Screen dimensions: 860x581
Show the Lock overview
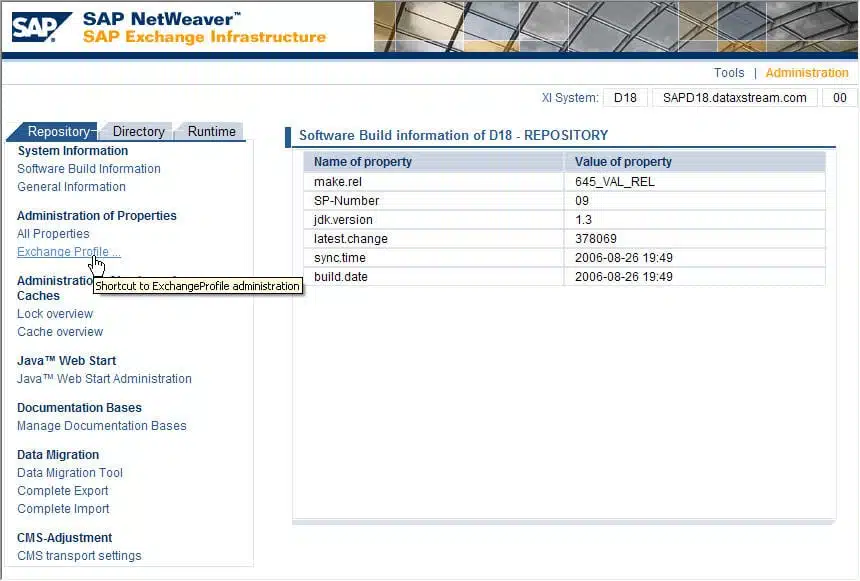[54, 313]
